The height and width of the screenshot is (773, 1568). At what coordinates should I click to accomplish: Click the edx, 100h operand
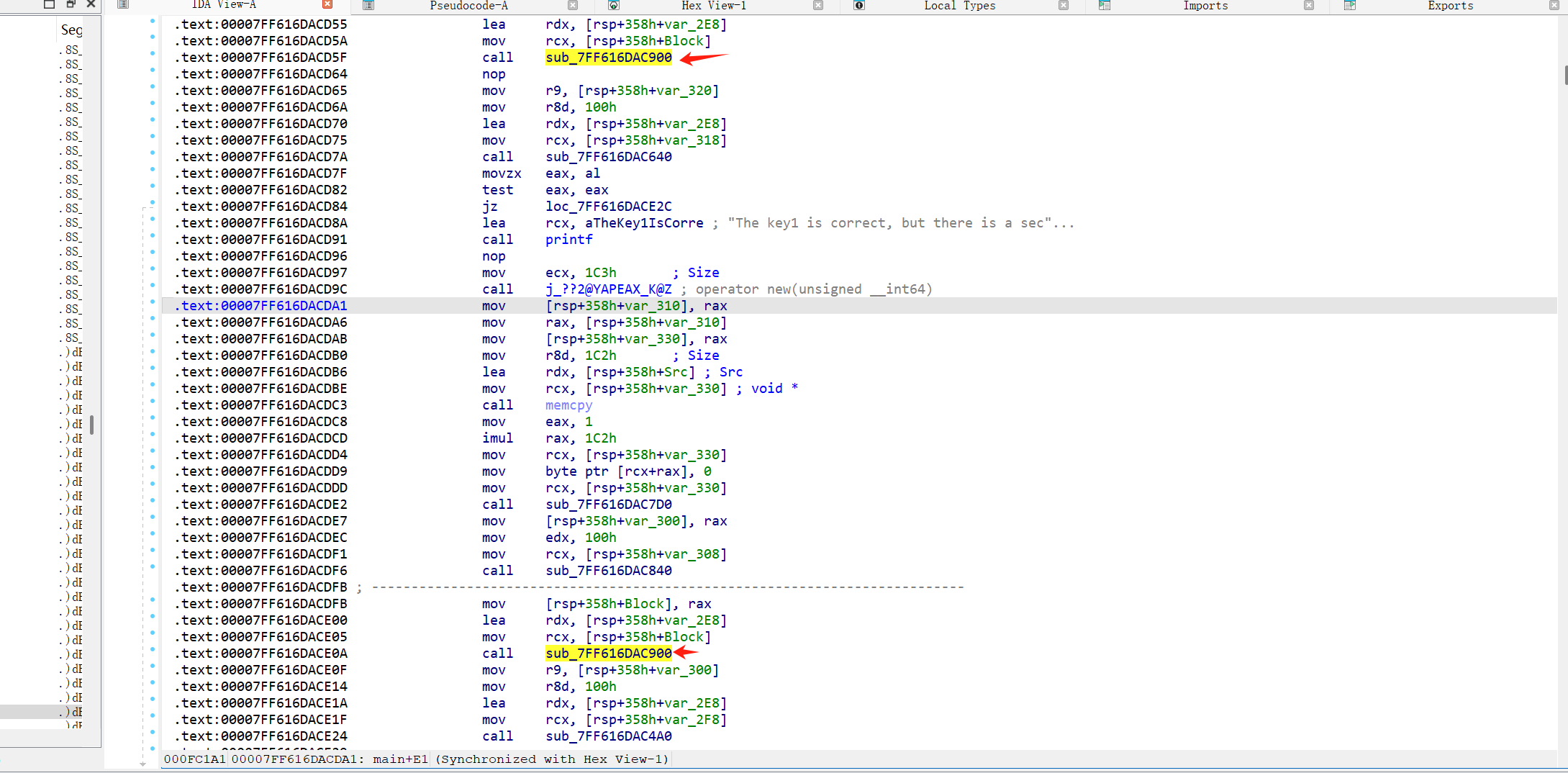pyautogui.click(x=581, y=538)
